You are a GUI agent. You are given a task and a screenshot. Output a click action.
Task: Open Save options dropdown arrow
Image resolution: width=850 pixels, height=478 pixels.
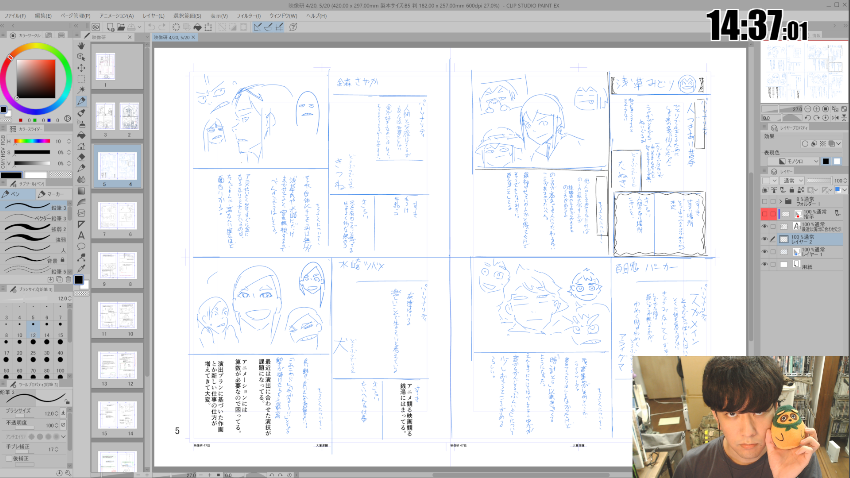pos(138,27)
